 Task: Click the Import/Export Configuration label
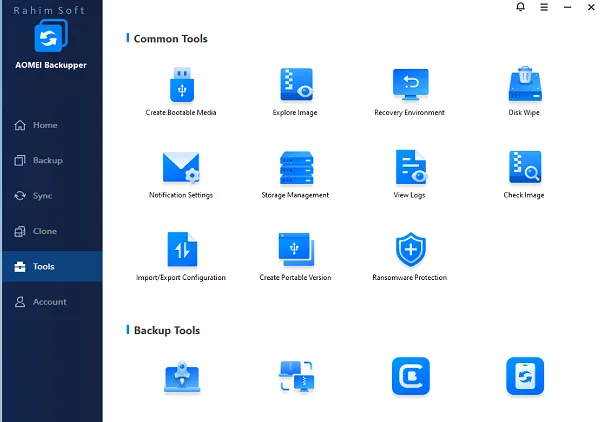tap(181, 277)
